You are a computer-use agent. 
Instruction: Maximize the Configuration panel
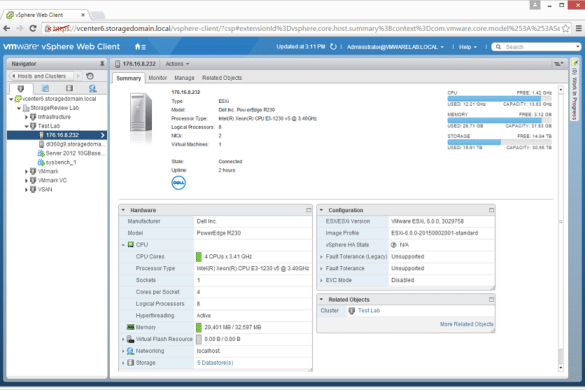[491, 210]
